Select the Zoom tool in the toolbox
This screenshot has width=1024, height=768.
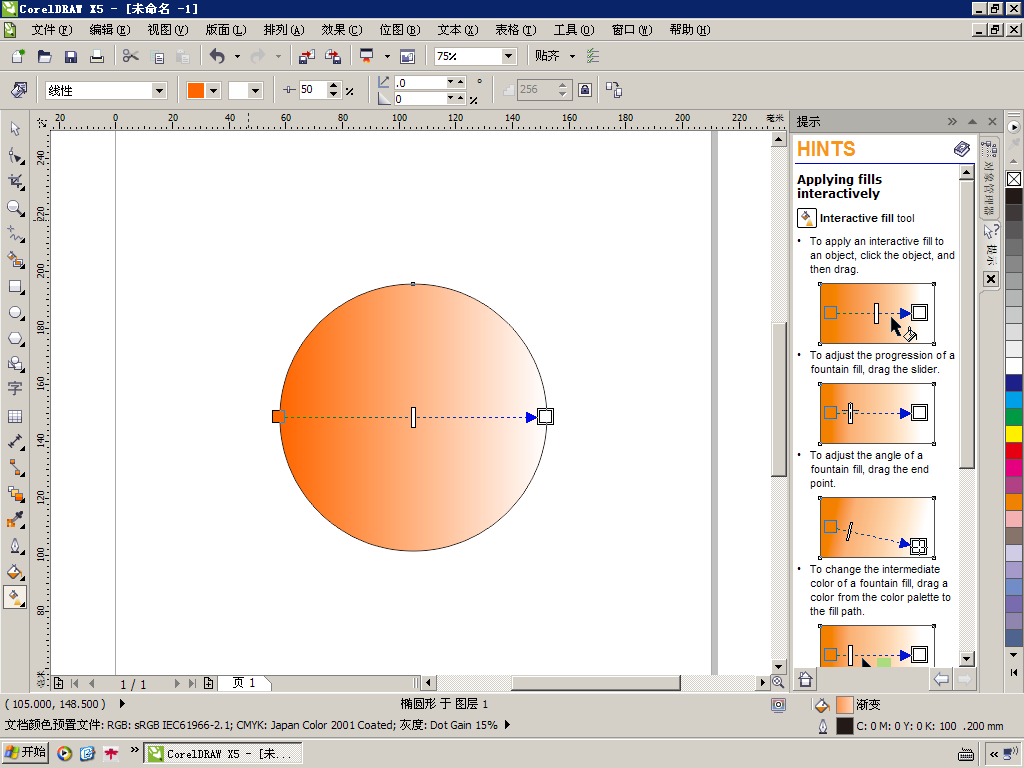[15, 208]
